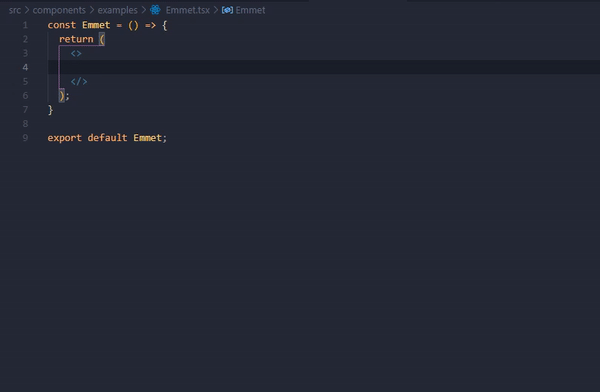The height and width of the screenshot is (392, 600).
Task: Expand the chevron after 'src' breadcrumb
Action: 27,10
